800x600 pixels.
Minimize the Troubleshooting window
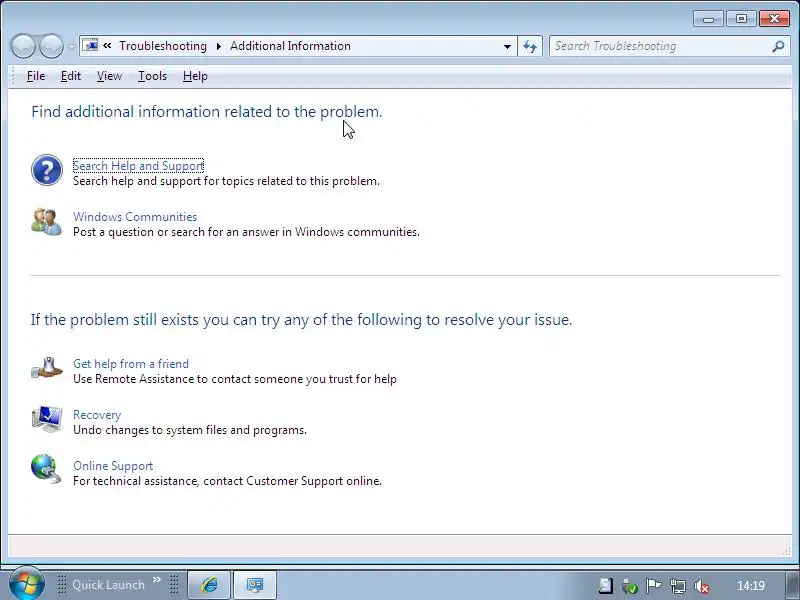click(x=708, y=19)
